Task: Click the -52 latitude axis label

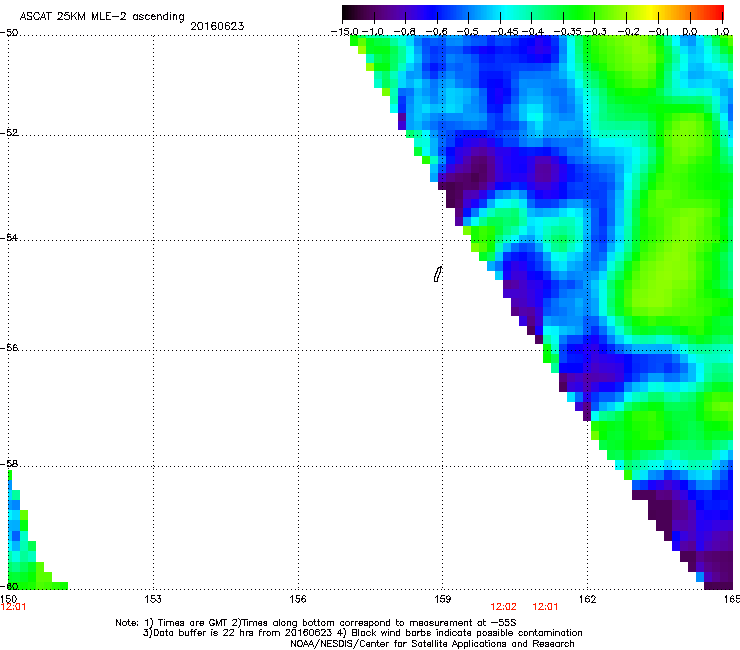Action: point(9,133)
